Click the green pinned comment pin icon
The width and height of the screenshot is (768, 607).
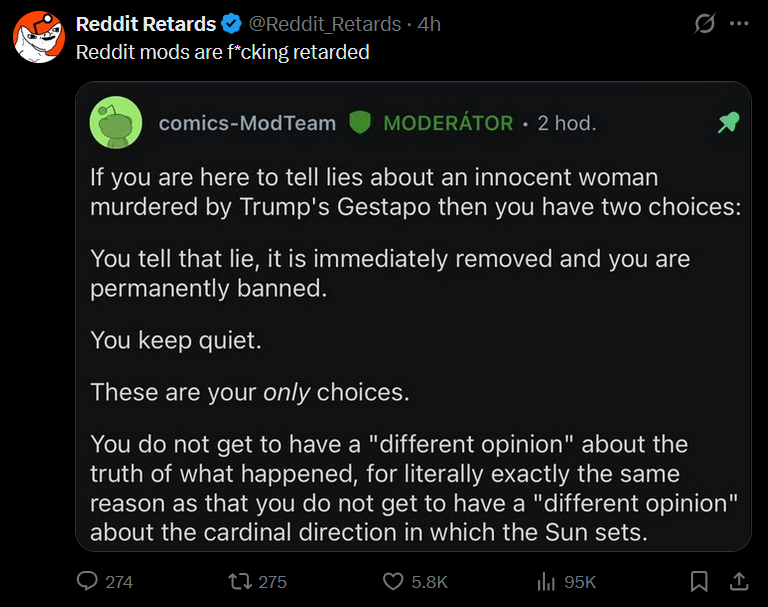[x=728, y=122]
